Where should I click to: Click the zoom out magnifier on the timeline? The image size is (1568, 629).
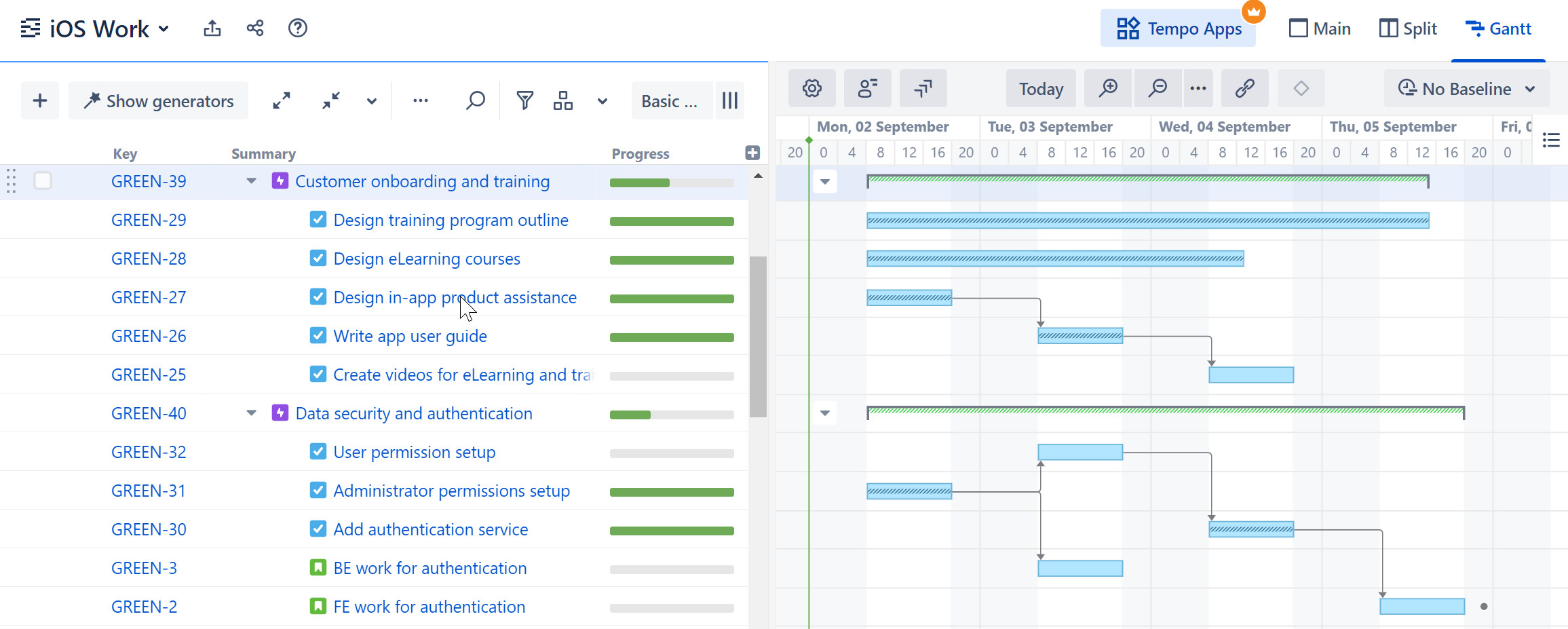(1158, 88)
